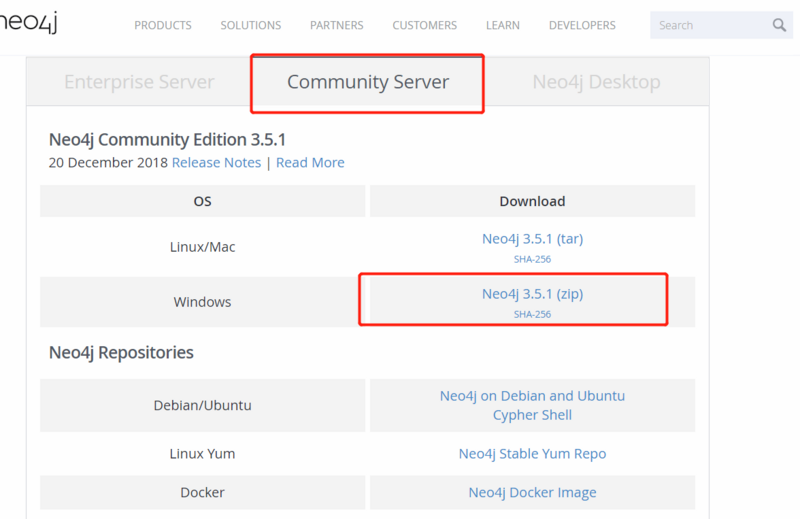The image size is (800, 519).
Task: Click the Read More link
Action: [310, 162]
